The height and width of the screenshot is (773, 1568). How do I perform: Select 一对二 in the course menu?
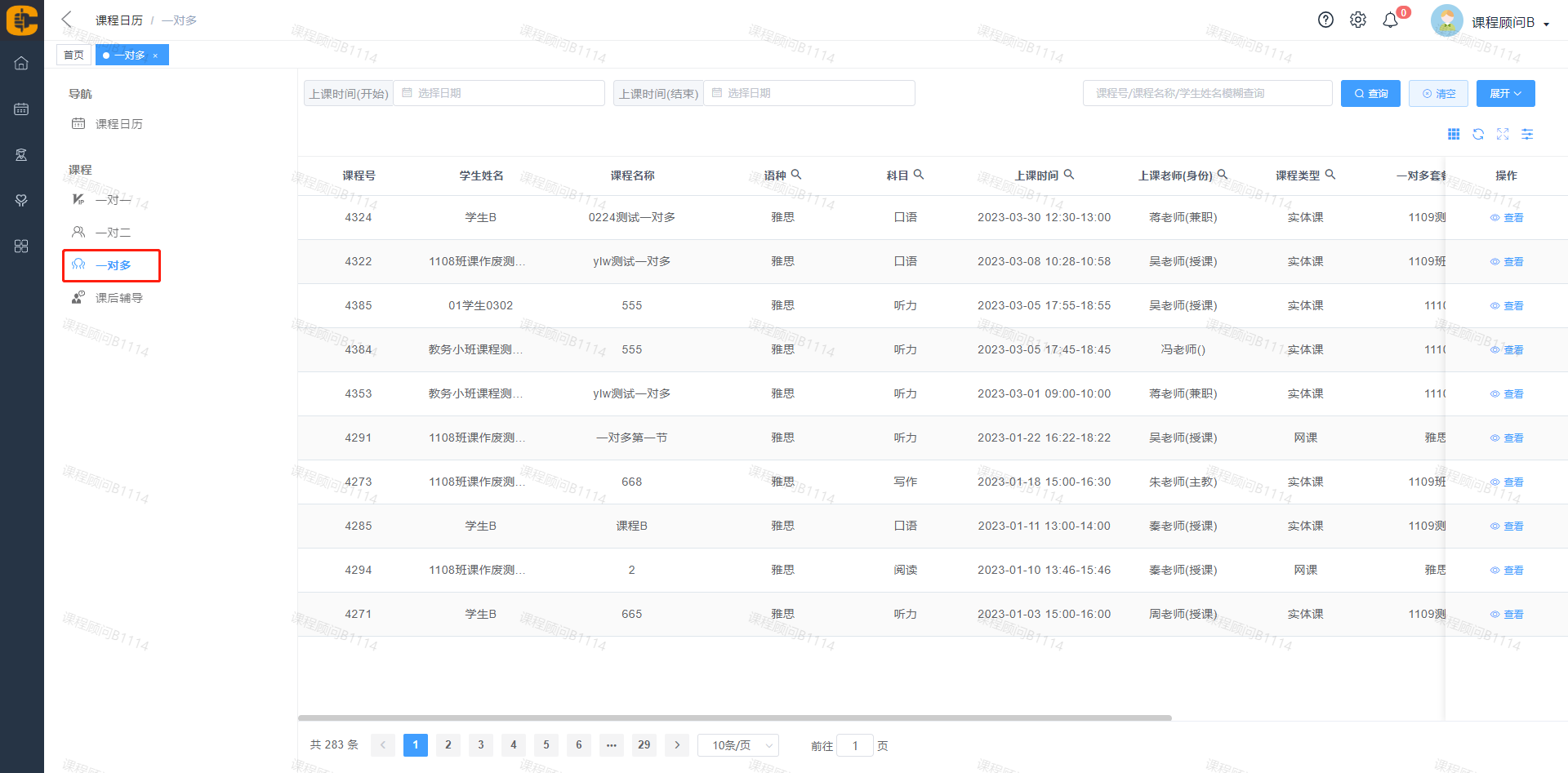tap(113, 233)
